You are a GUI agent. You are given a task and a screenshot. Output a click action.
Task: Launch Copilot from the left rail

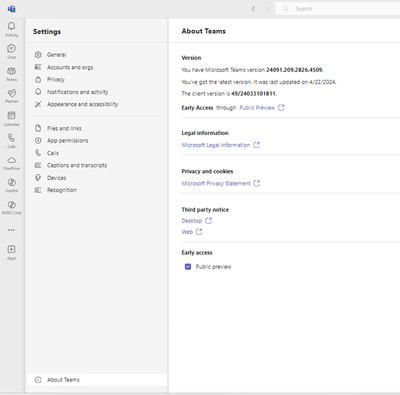(12, 185)
